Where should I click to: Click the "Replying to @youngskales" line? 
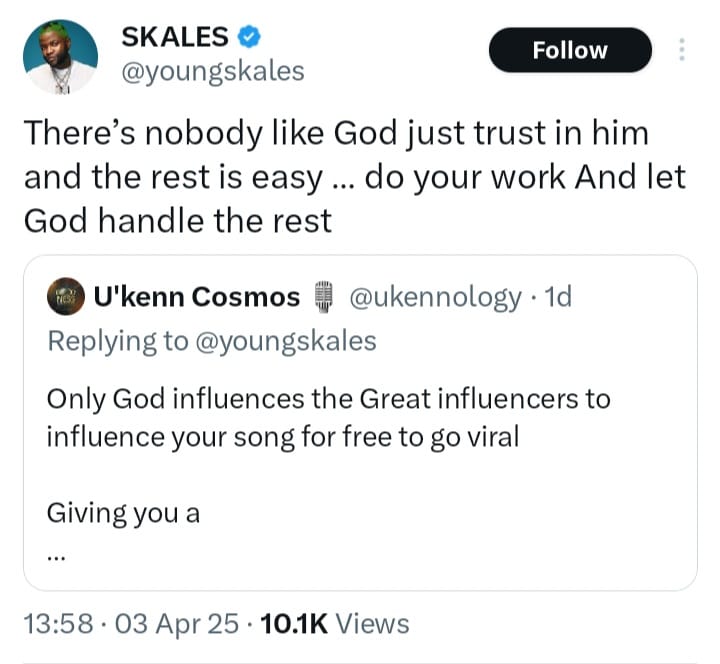(x=212, y=341)
